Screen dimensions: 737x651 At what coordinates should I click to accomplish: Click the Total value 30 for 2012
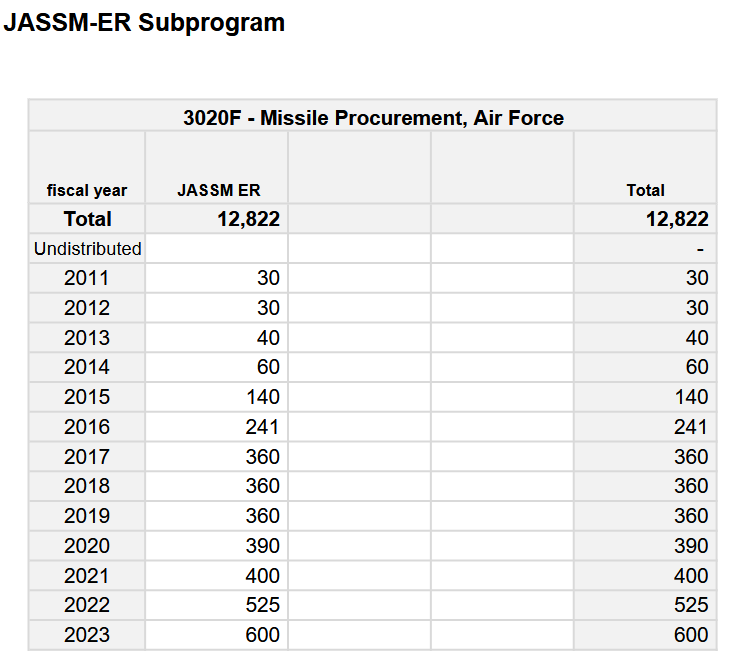(697, 308)
